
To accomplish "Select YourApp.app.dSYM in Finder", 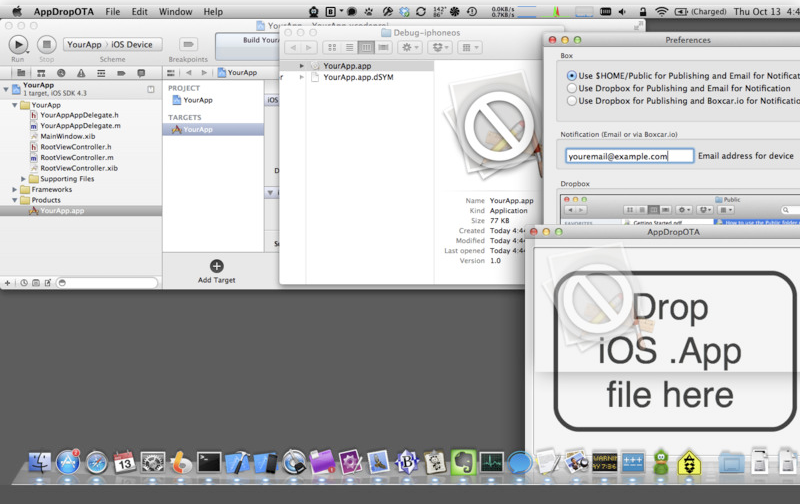I will (x=358, y=77).
